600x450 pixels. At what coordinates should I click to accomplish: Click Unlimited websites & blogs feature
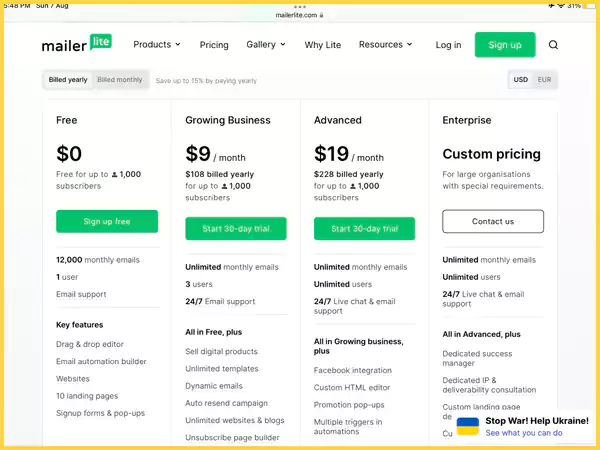point(235,420)
